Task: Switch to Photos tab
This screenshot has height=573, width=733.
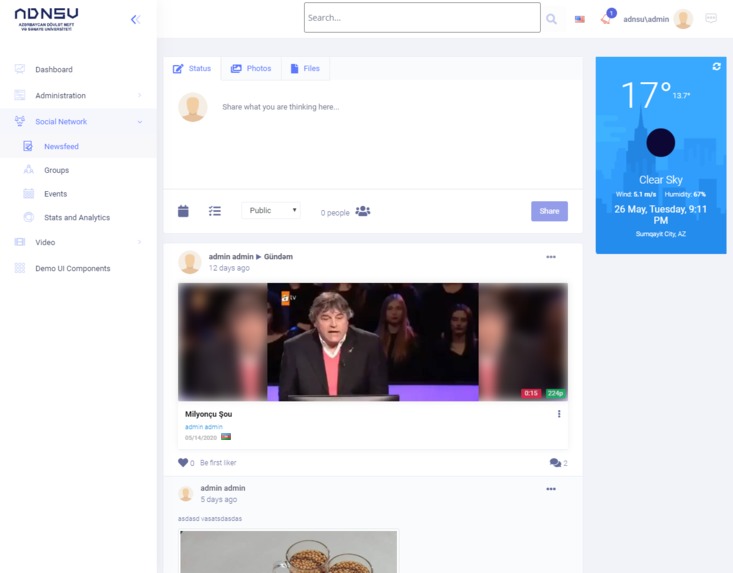Action: [251, 69]
